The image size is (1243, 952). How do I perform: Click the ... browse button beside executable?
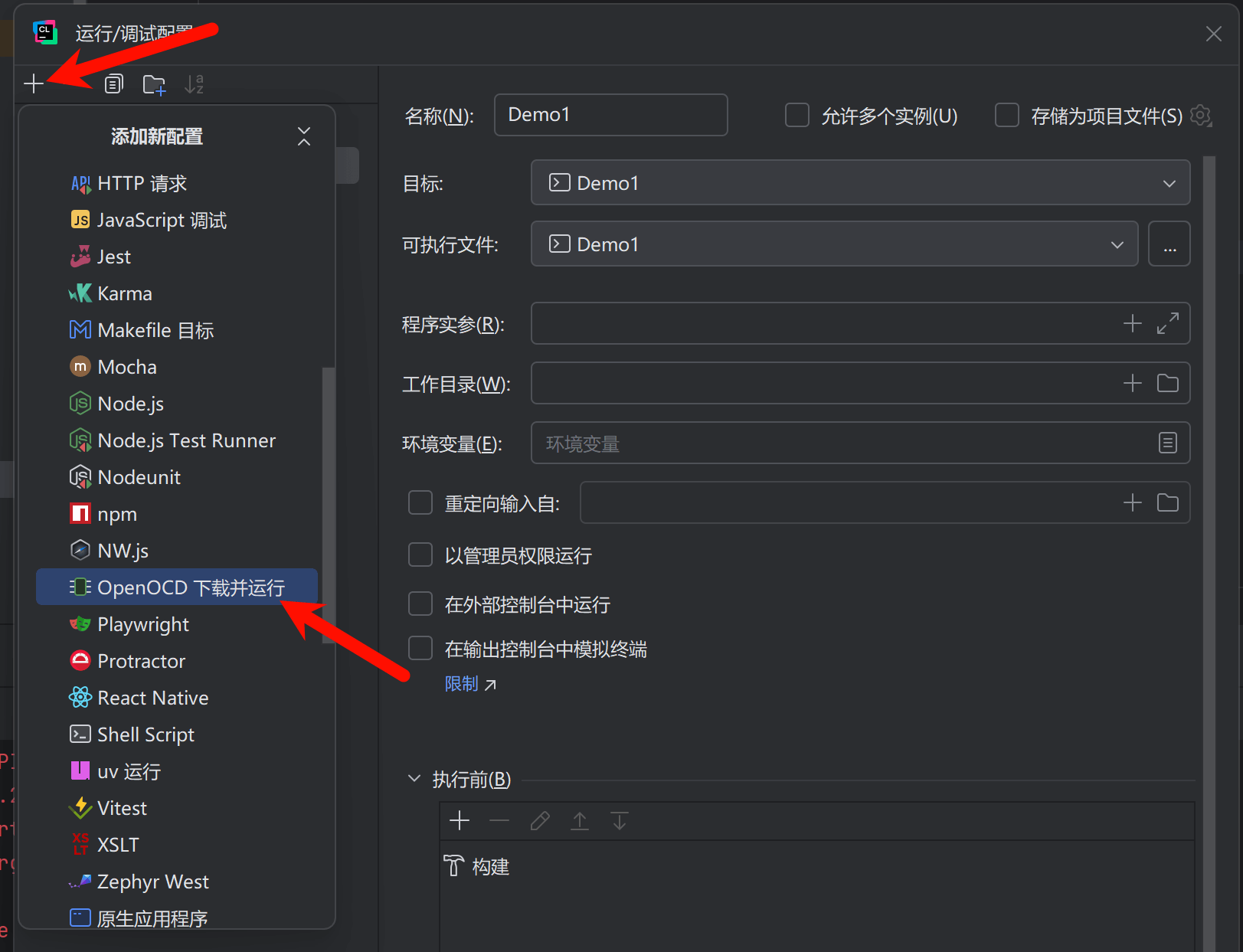click(x=1169, y=244)
